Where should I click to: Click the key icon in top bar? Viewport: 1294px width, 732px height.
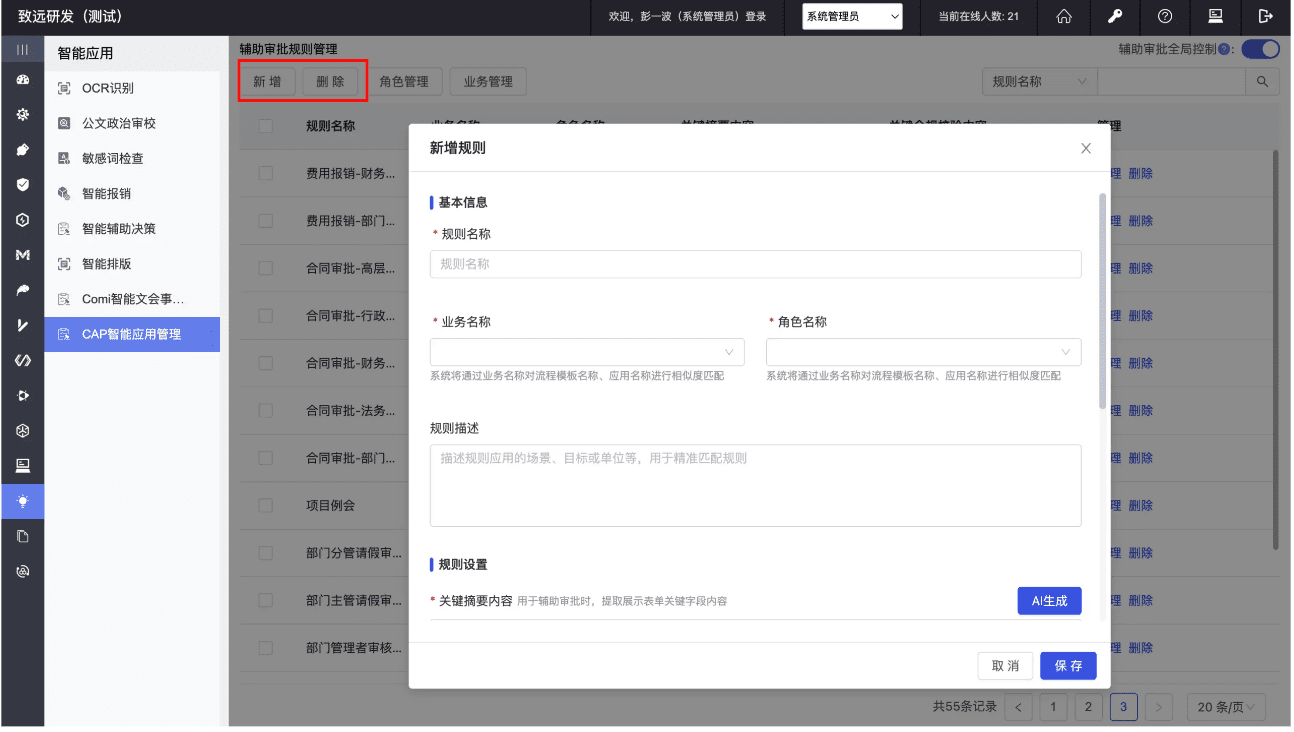tap(1115, 16)
